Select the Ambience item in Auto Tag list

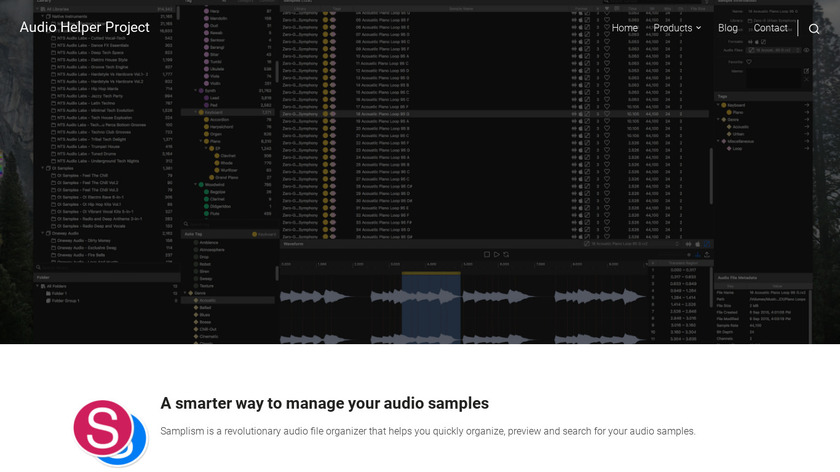tap(209, 242)
